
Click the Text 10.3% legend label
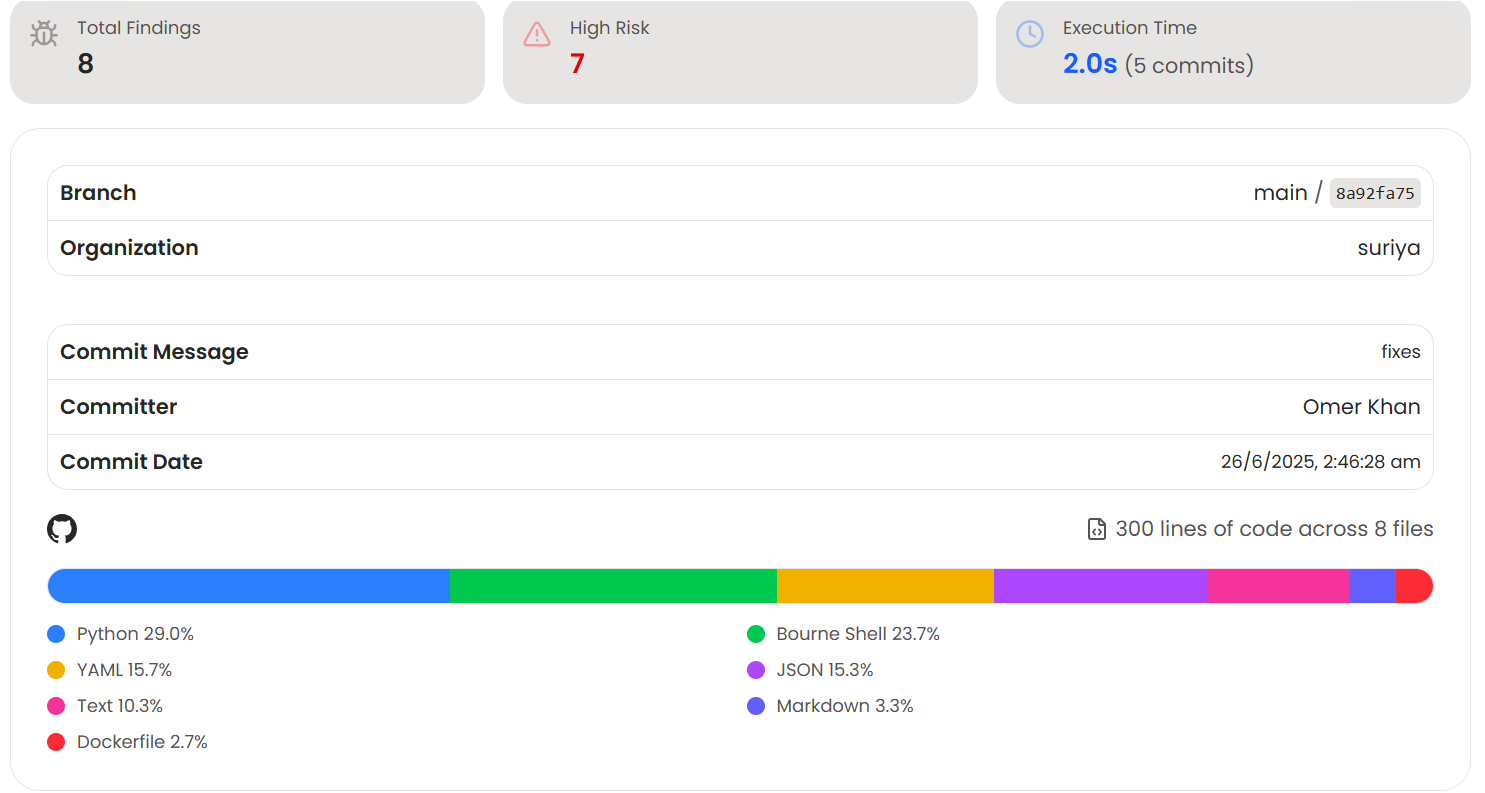pos(120,706)
